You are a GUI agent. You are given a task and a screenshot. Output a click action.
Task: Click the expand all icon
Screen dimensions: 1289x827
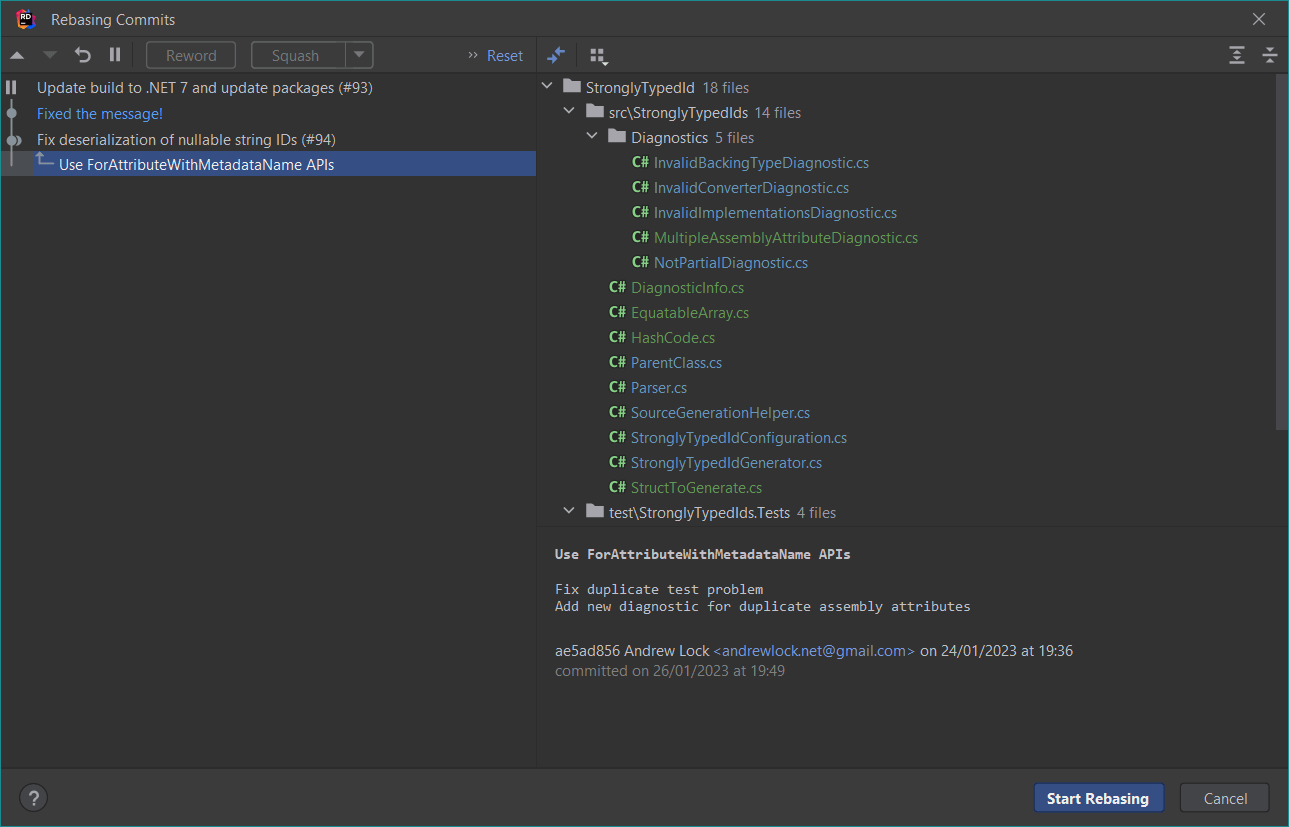(x=1237, y=56)
